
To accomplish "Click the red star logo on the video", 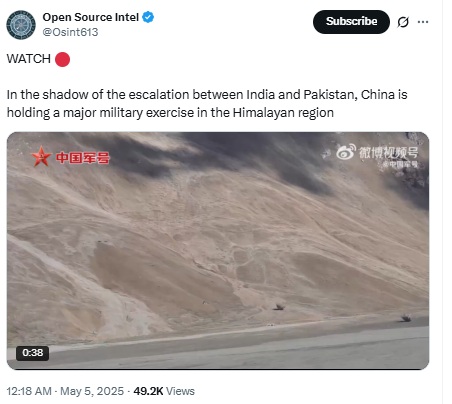I will coord(42,156).
